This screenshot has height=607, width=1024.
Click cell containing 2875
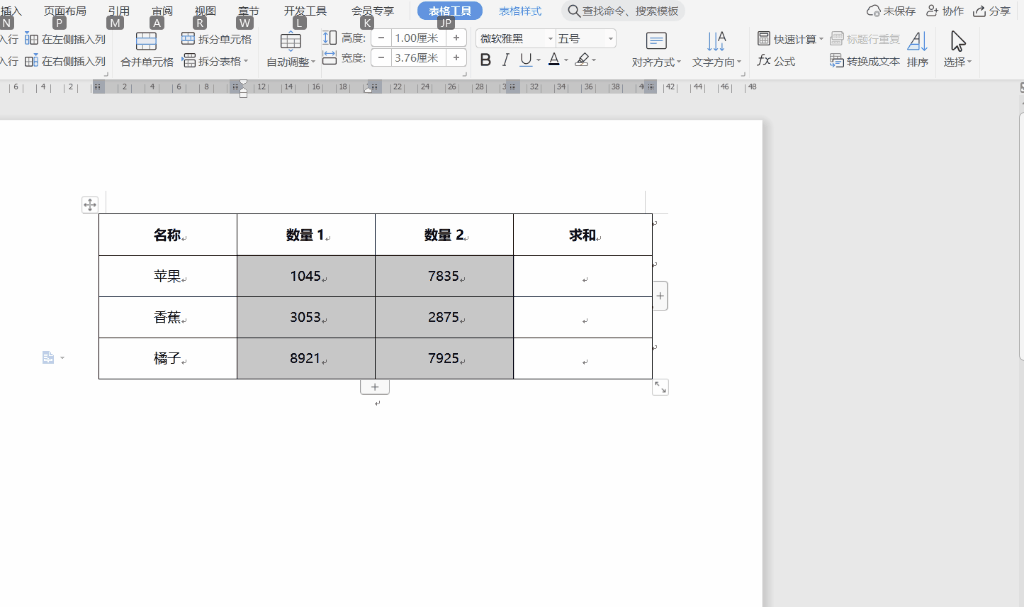pyautogui.click(x=445, y=318)
